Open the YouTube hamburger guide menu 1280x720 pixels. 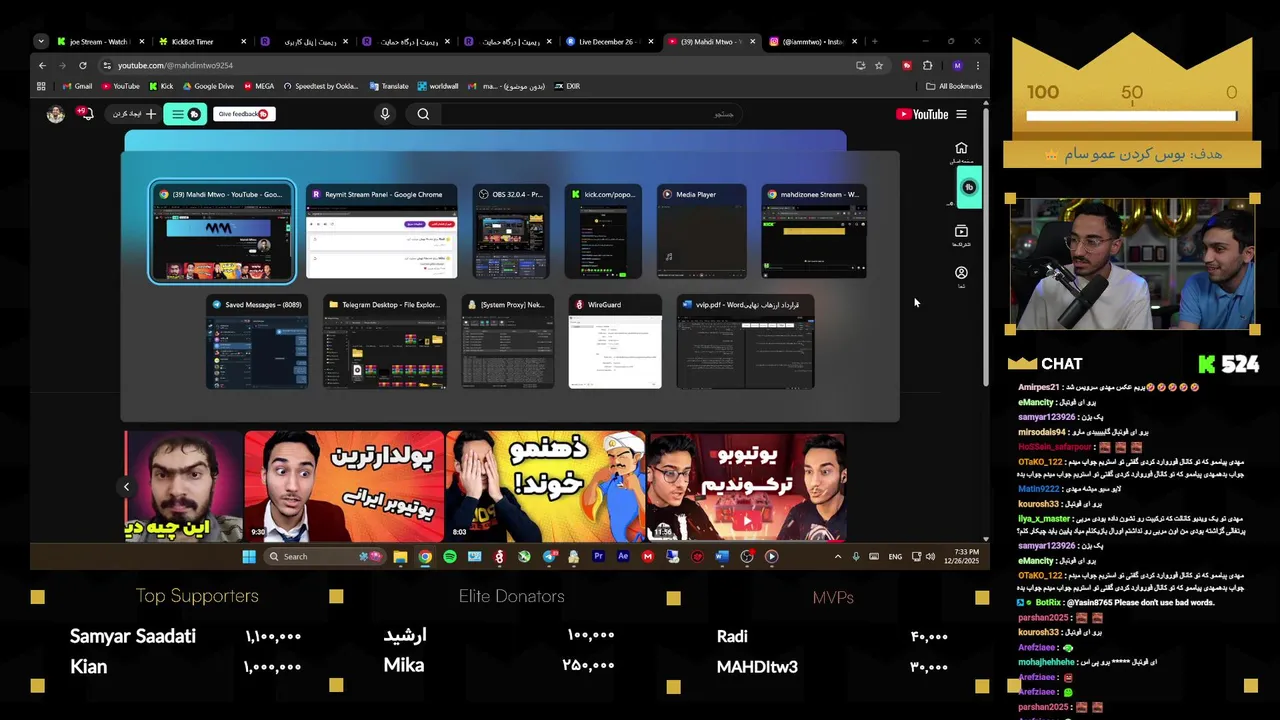(961, 114)
